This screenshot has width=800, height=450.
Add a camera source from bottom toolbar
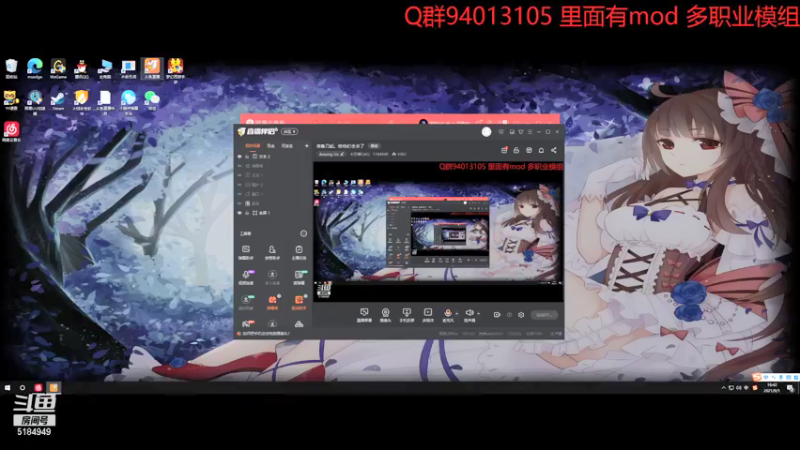click(385, 315)
